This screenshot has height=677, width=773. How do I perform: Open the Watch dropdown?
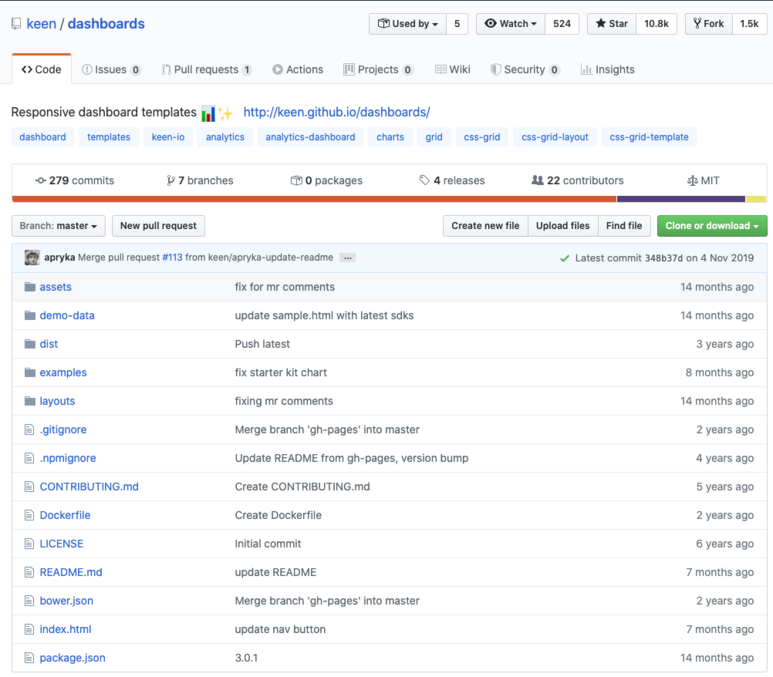511,24
